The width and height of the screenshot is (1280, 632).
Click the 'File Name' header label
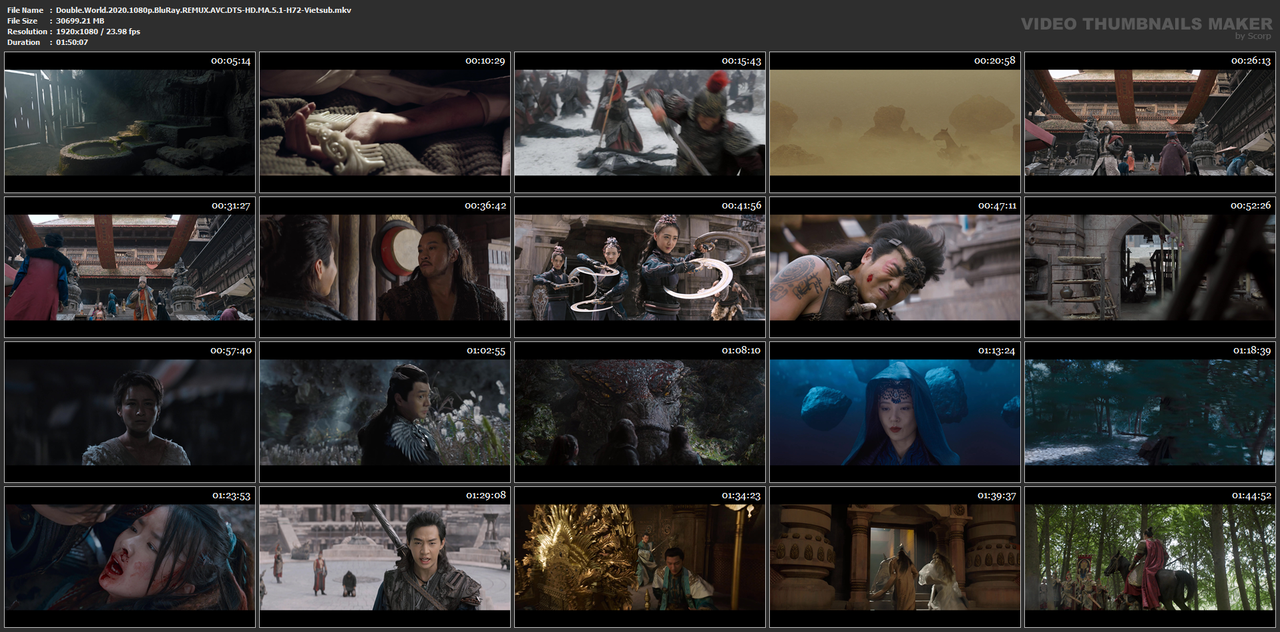pos(25,10)
